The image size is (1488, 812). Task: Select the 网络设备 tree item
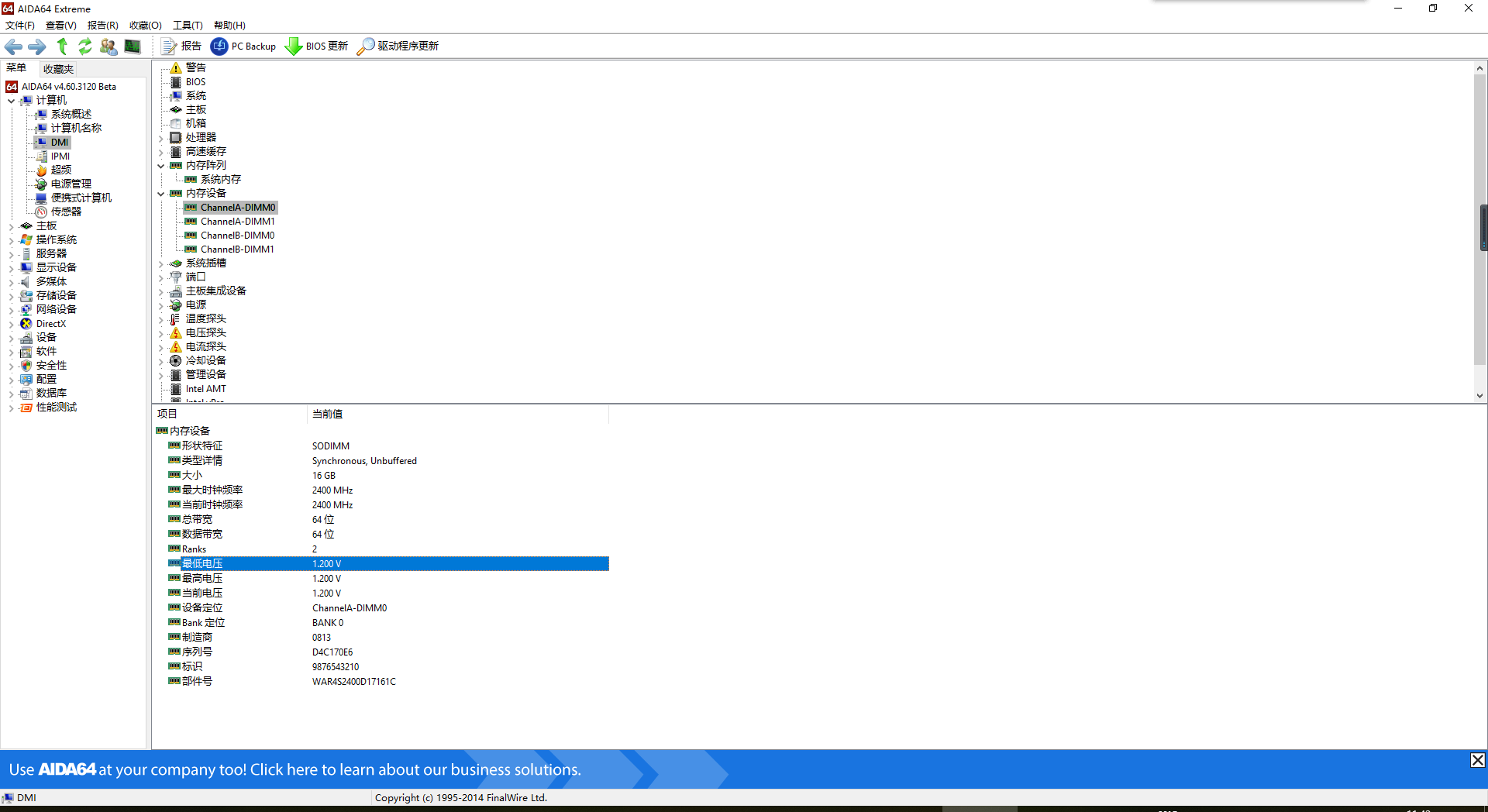point(56,310)
